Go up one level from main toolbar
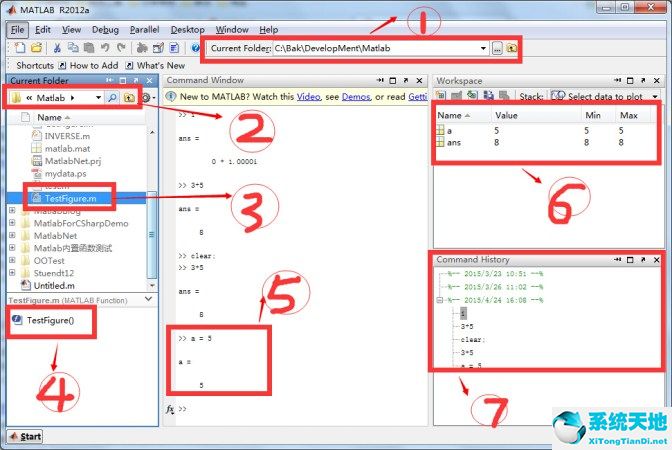 point(511,48)
